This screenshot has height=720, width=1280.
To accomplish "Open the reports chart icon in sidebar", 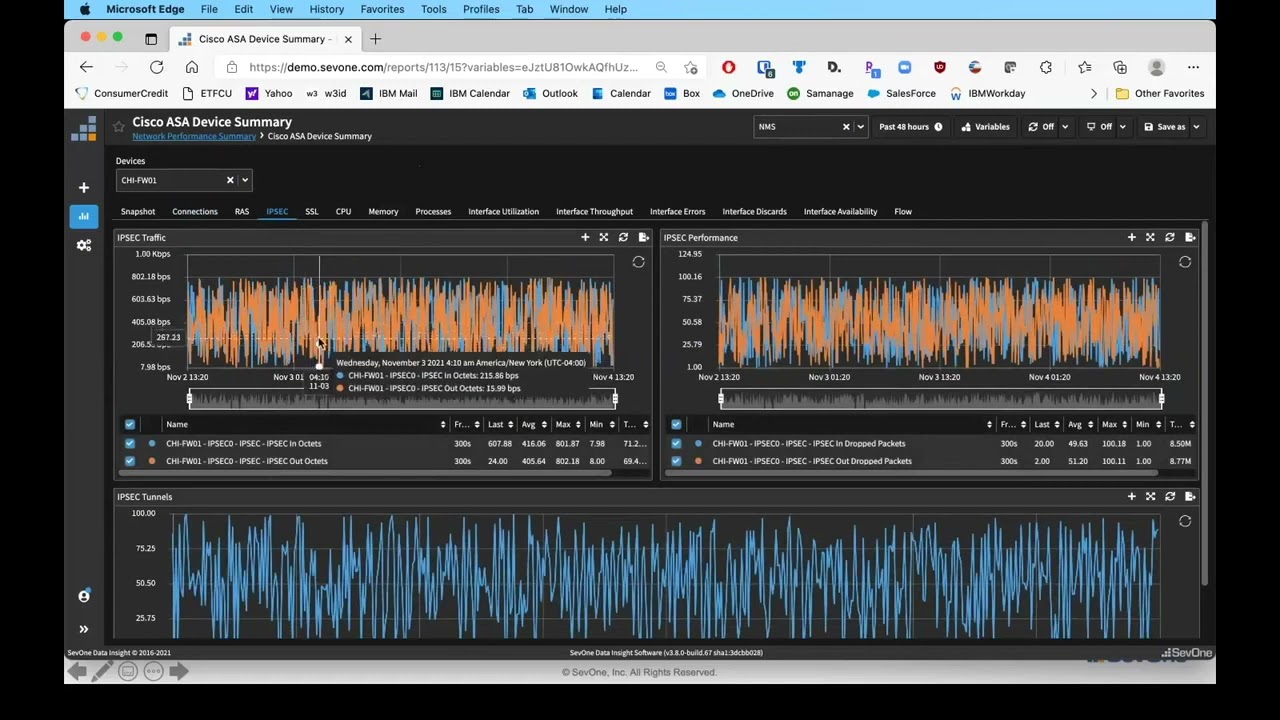I will [x=84, y=216].
